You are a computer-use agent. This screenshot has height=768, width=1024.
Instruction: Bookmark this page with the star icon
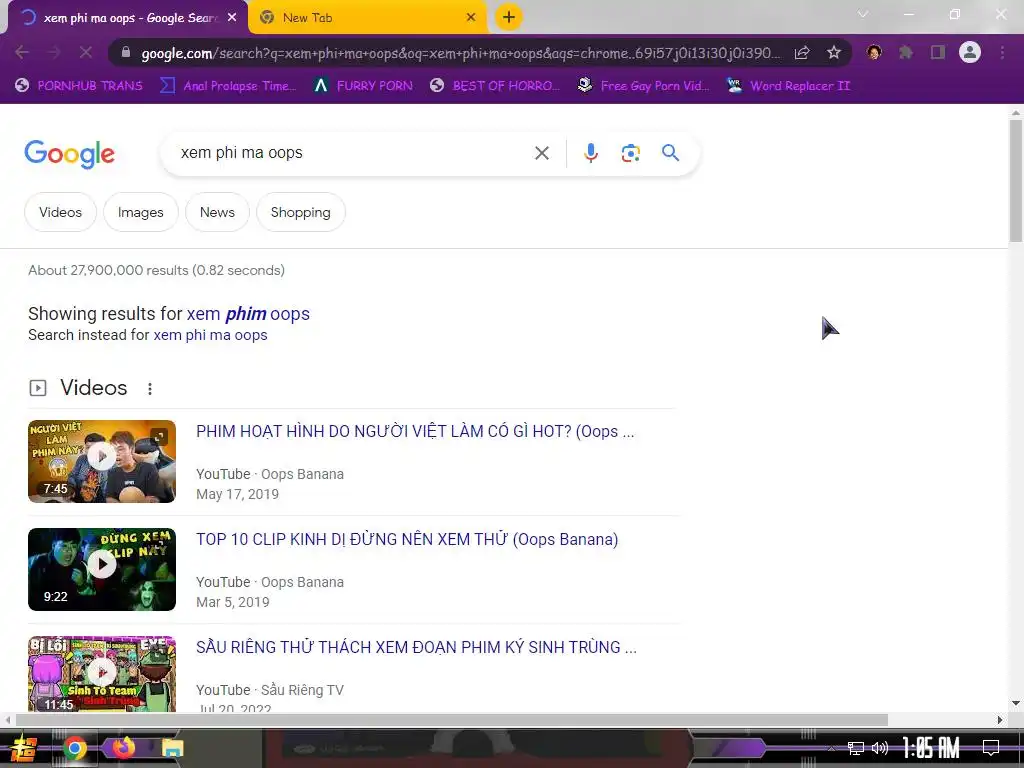(x=834, y=52)
